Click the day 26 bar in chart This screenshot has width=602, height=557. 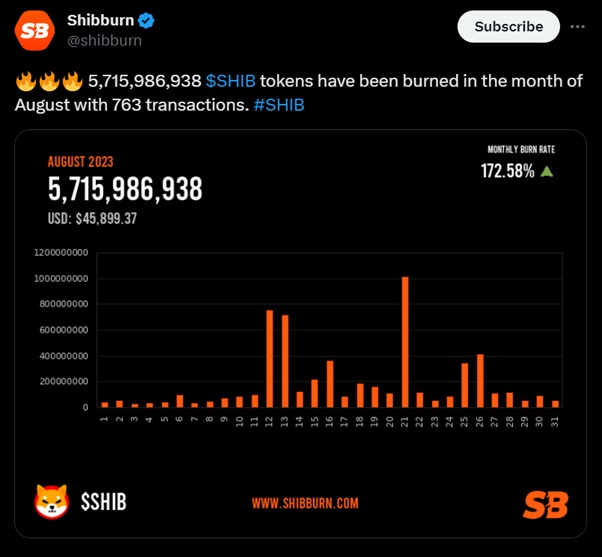coord(480,380)
